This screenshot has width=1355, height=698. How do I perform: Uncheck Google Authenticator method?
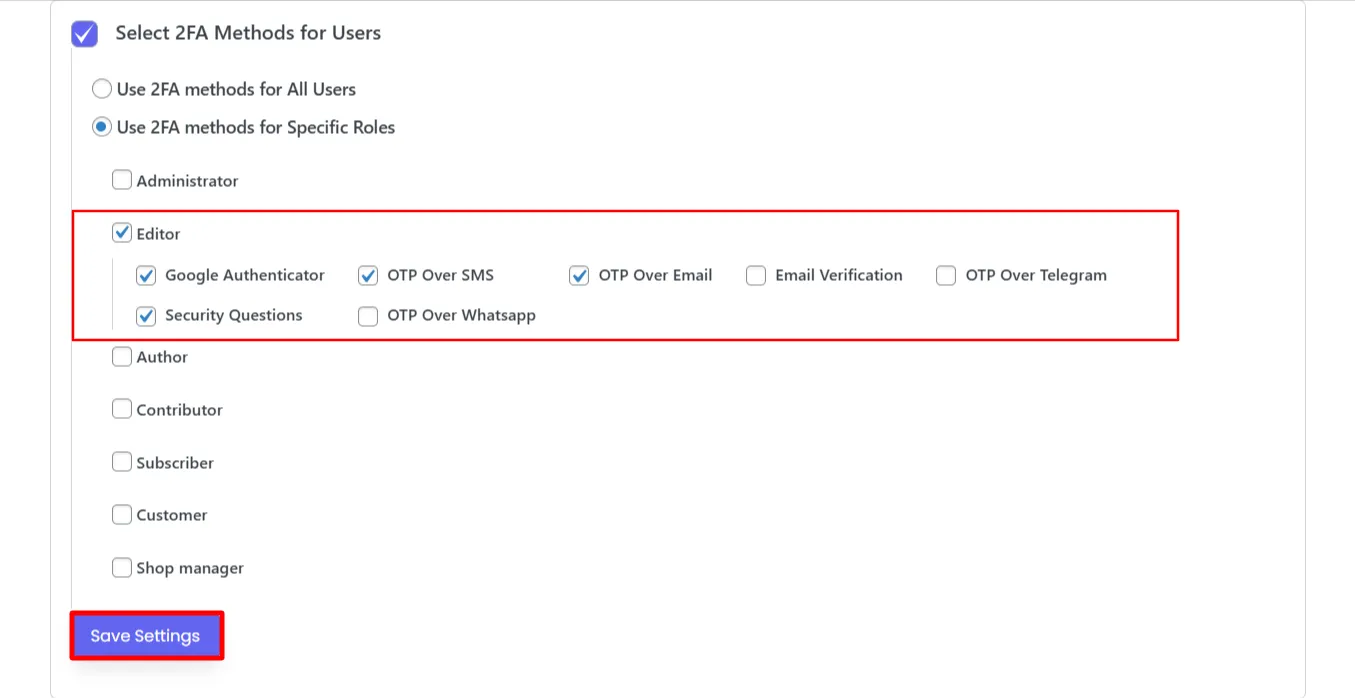(146, 275)
